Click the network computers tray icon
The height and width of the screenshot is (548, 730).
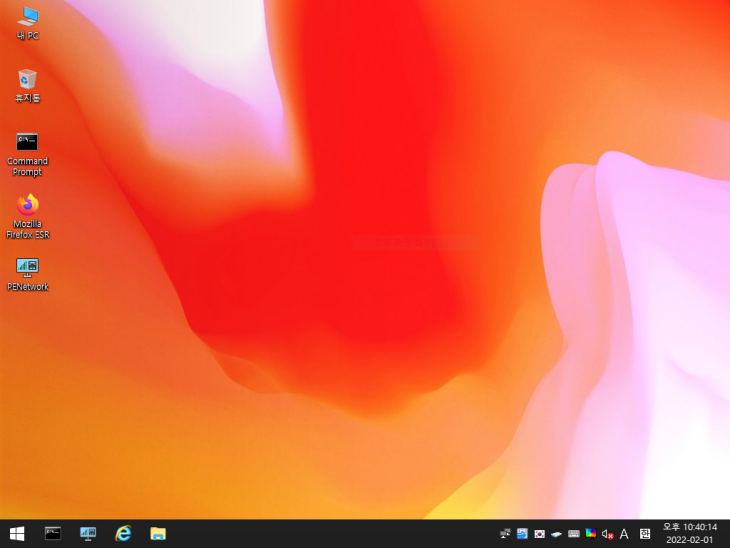tap(505, 534)
